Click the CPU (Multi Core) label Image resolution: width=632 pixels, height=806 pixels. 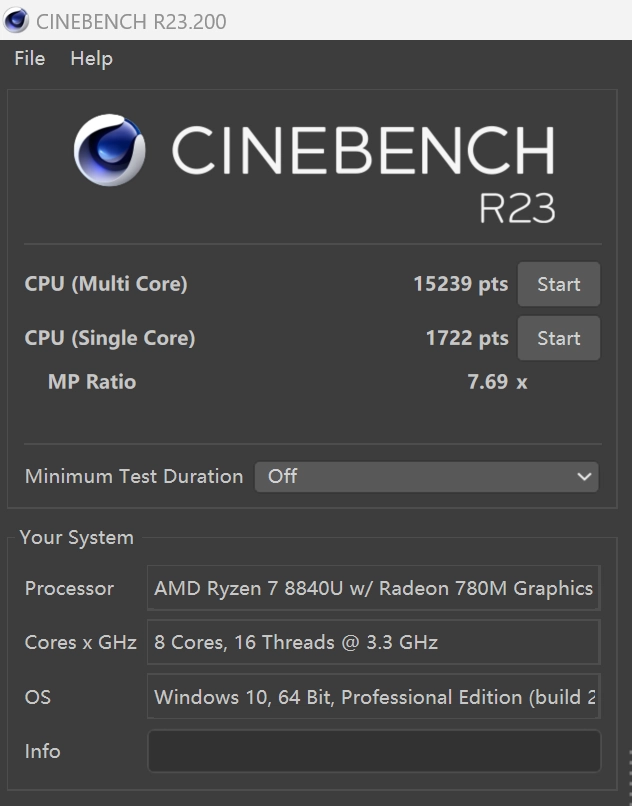(106, 284)
